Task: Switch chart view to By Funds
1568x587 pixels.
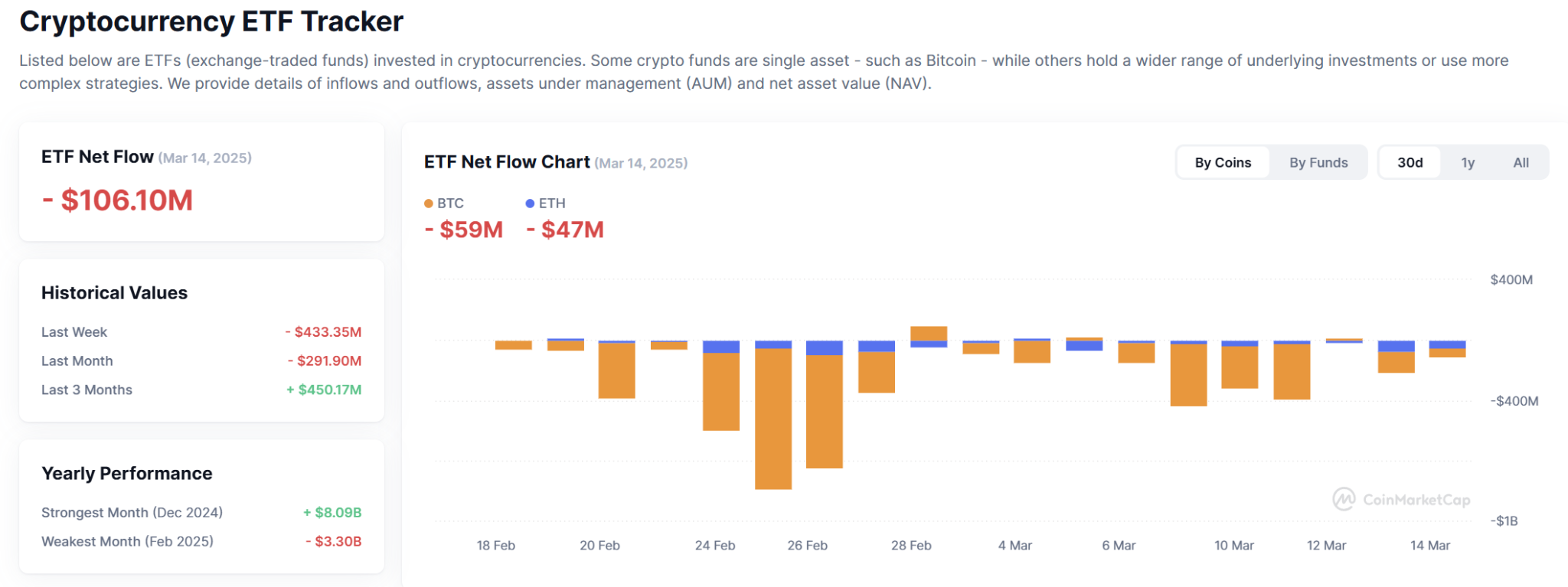Action: [x=1318, y=162]
